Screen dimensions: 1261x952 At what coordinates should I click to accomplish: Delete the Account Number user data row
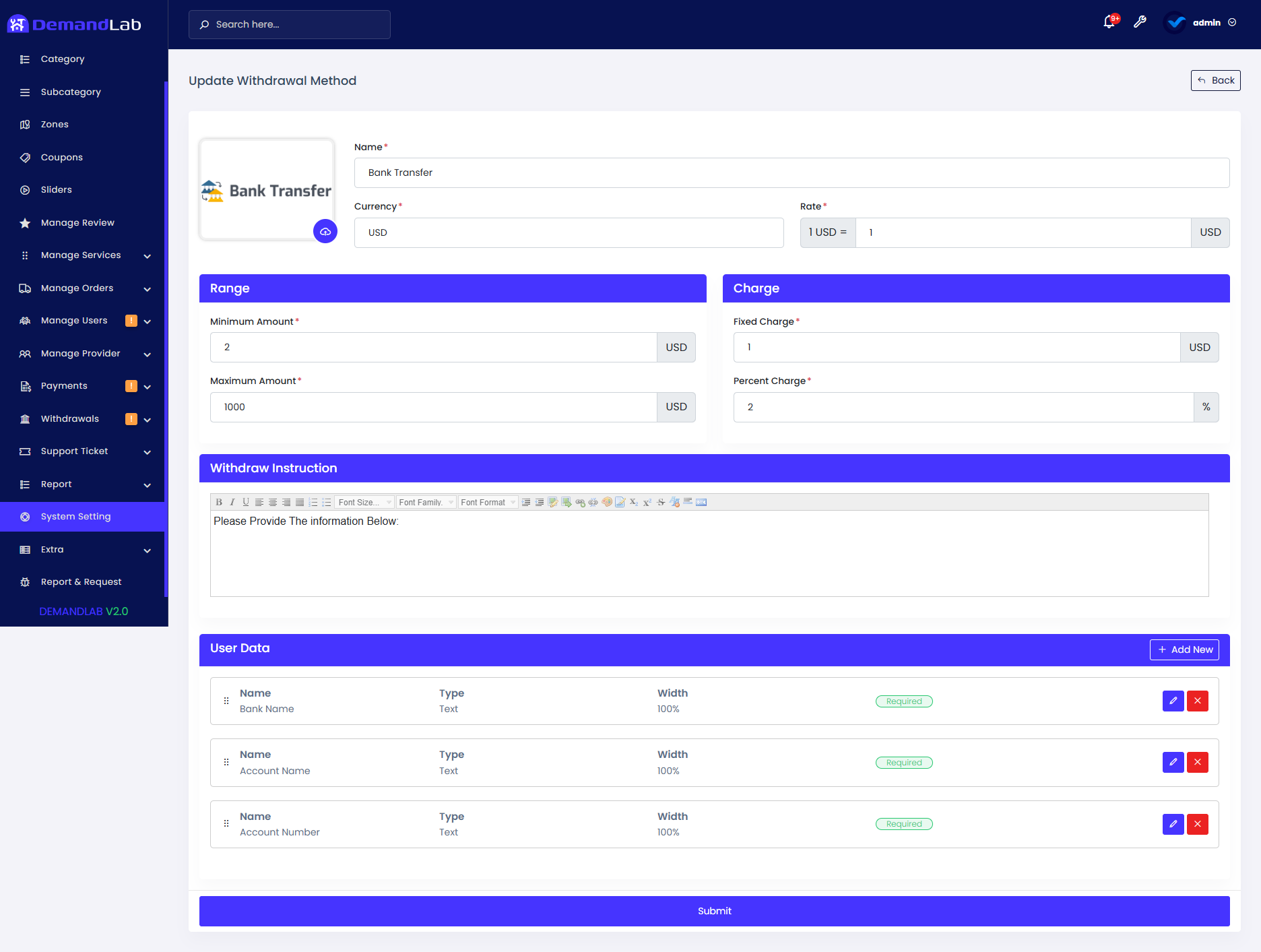[1198, 824]
